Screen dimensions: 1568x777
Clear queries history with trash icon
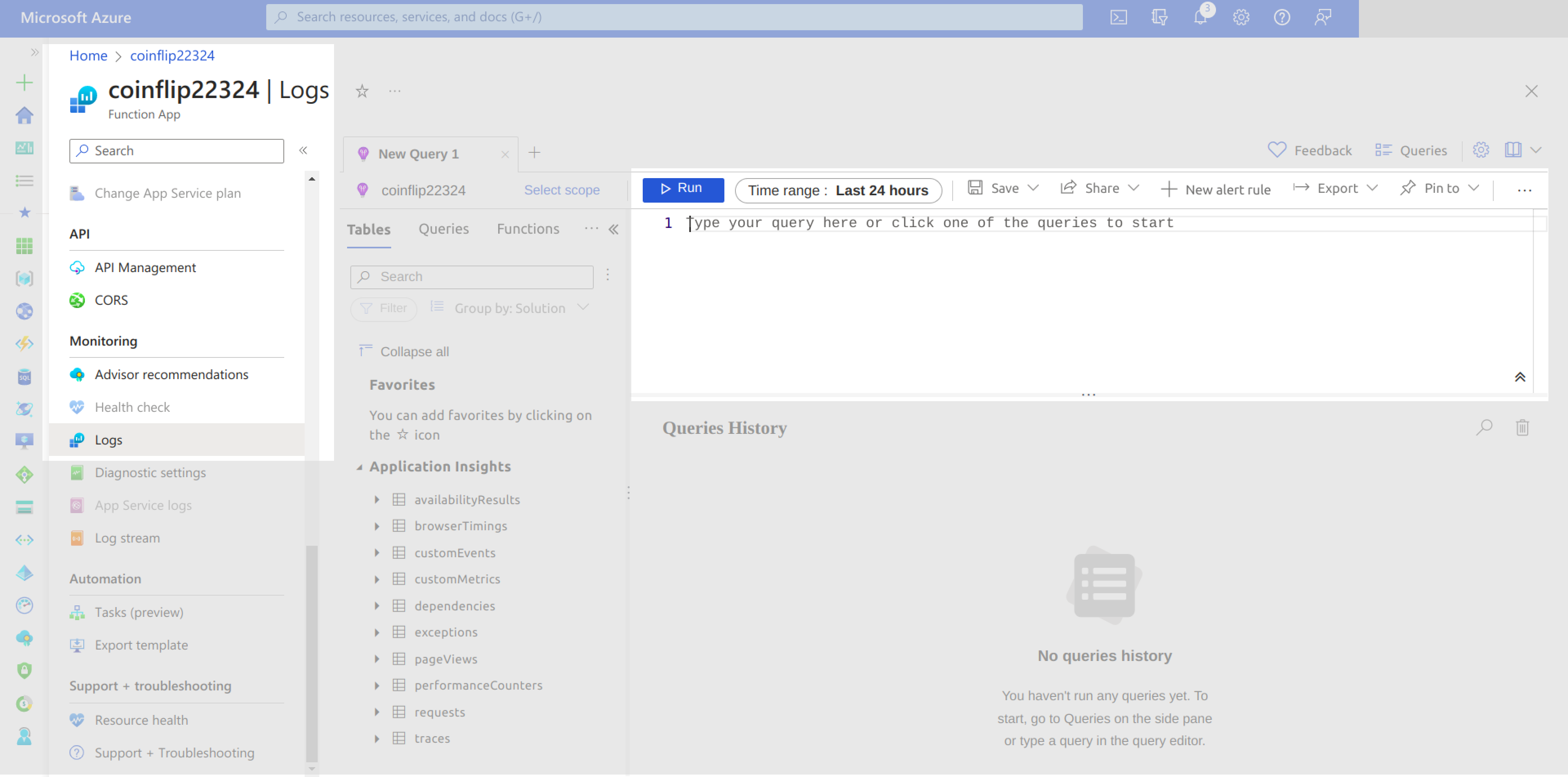1522,427
